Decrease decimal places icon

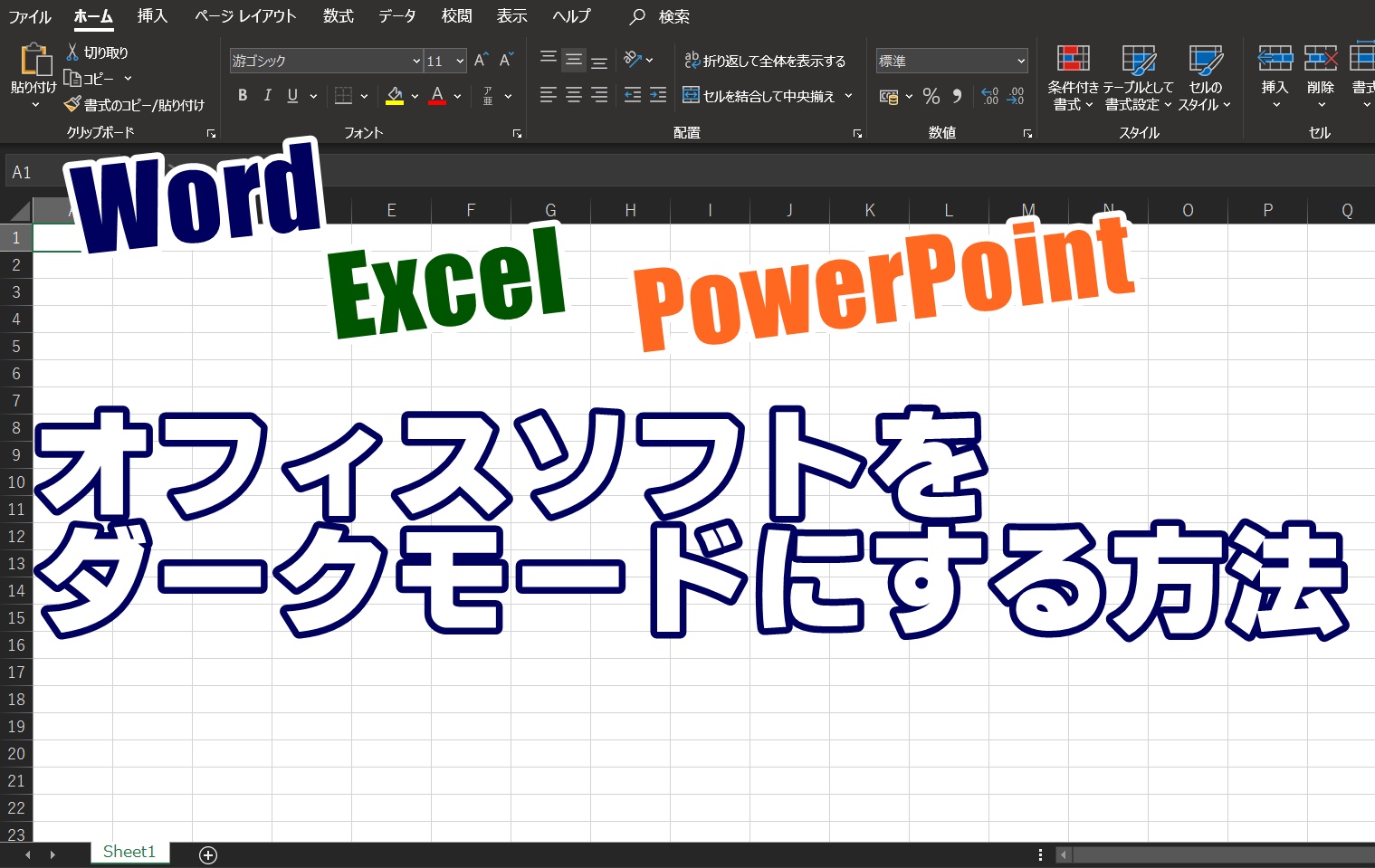1016,96
